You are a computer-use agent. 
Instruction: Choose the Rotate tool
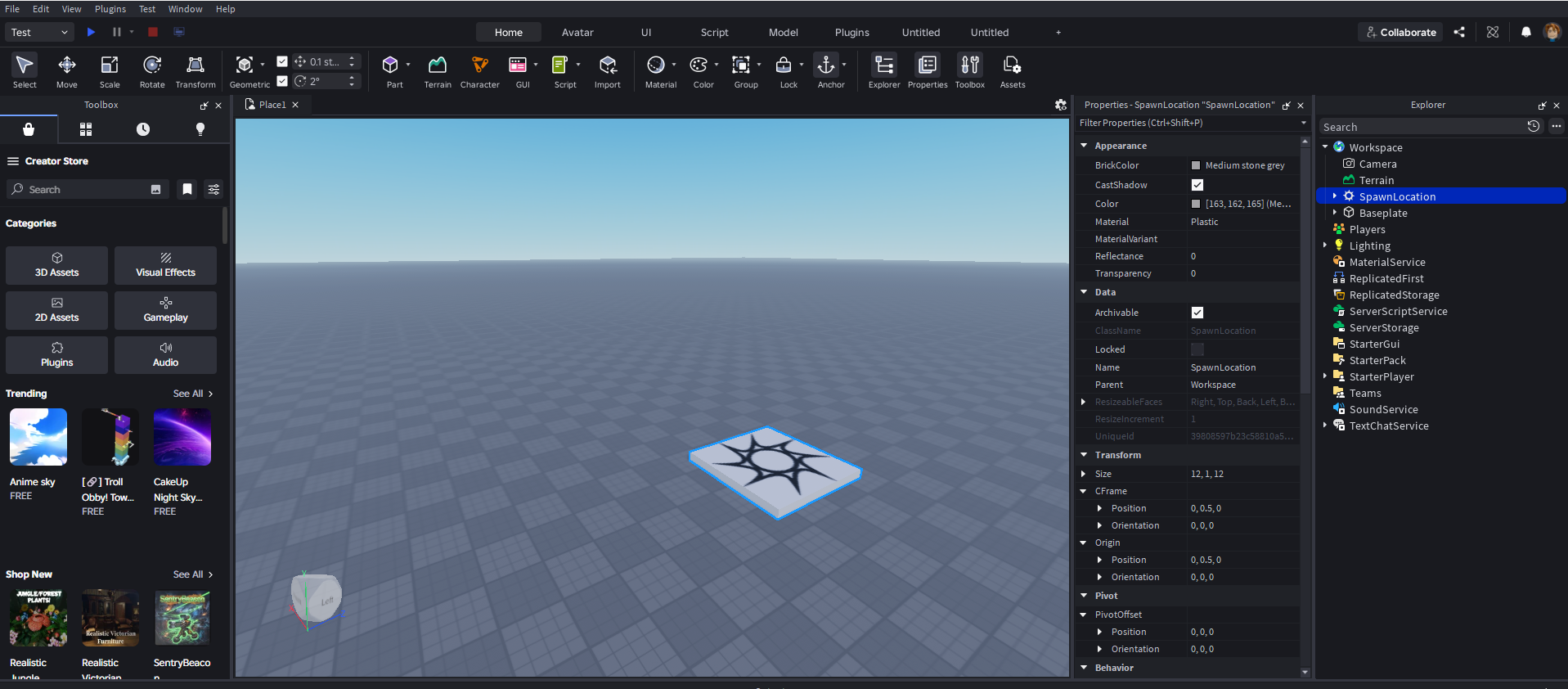152,71
